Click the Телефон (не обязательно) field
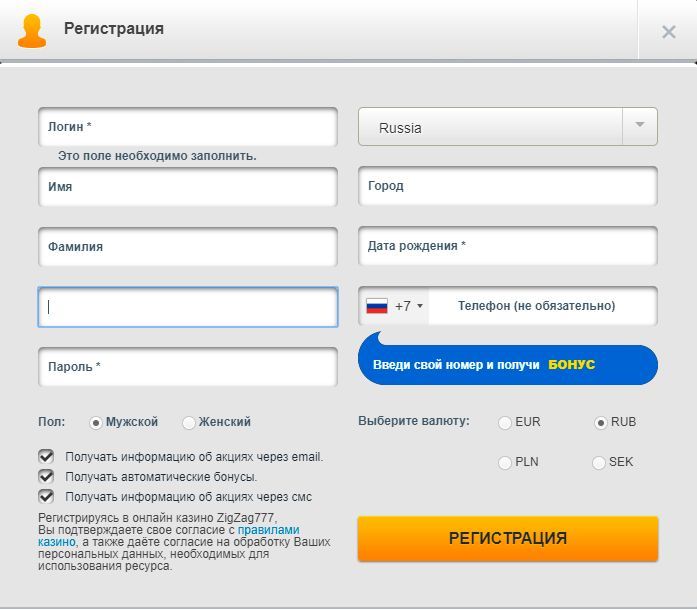This screenshot has width=697, height=610. (542, 306)
